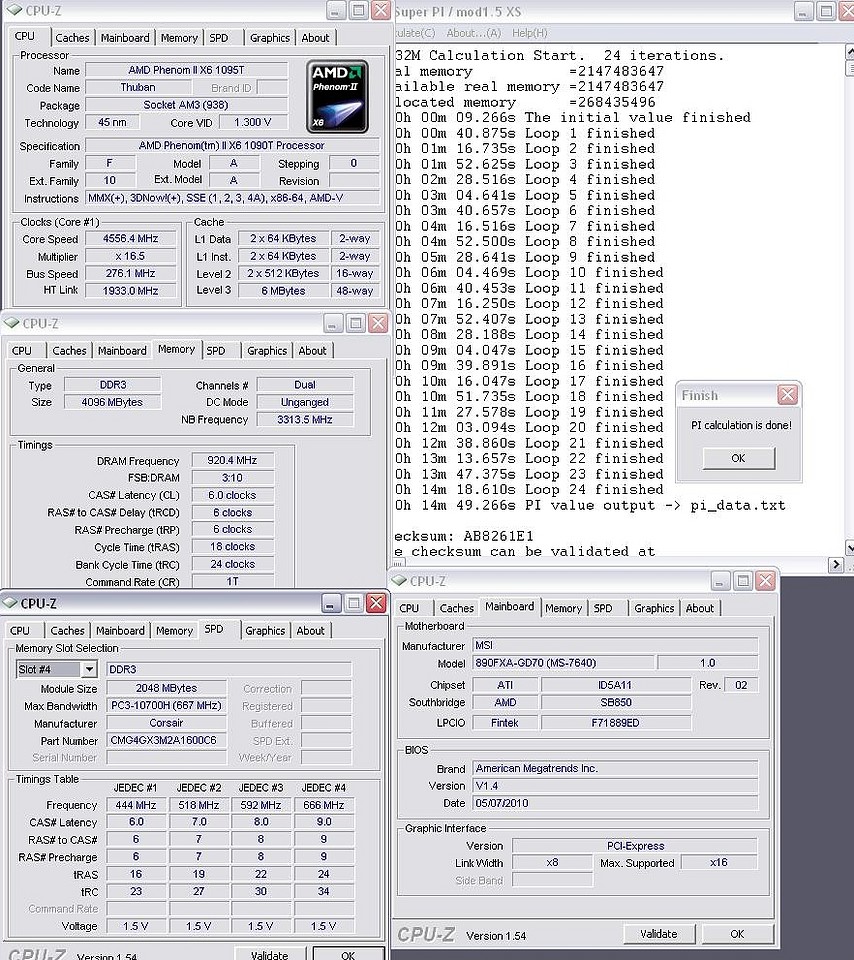Close the Finish dialog with its X button

pyautogui.click(x=787, y=395)
